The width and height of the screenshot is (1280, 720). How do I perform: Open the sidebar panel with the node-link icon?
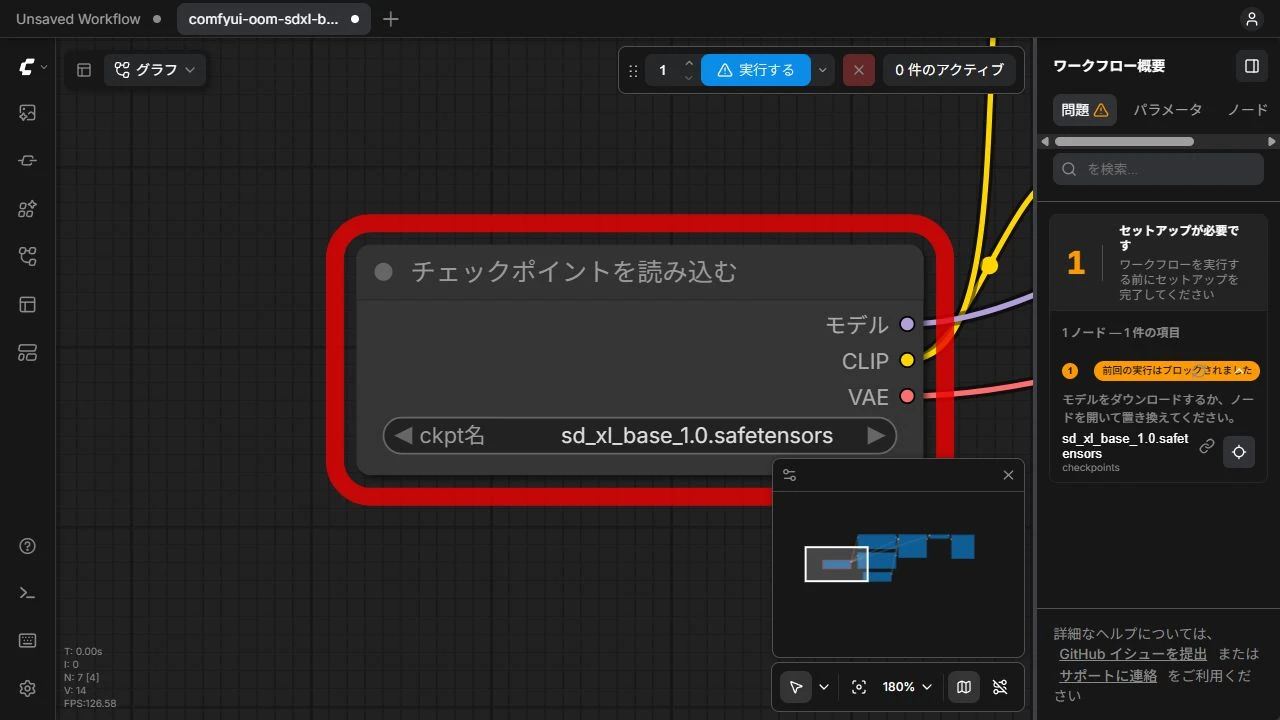27,161
